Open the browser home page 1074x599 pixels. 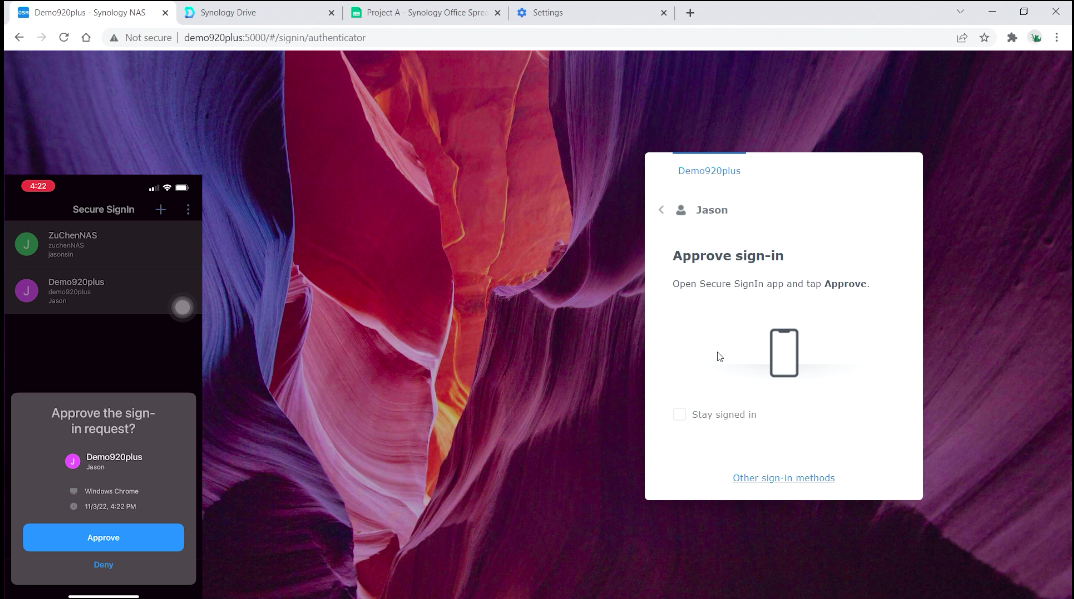(x=86, y=38)
